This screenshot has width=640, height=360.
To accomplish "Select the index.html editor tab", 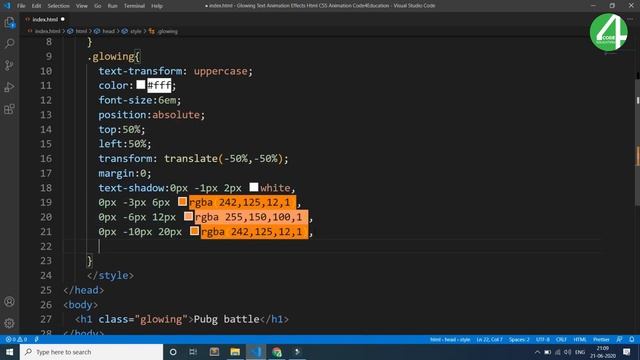I will pyautogui.click(x=45, y=19).
